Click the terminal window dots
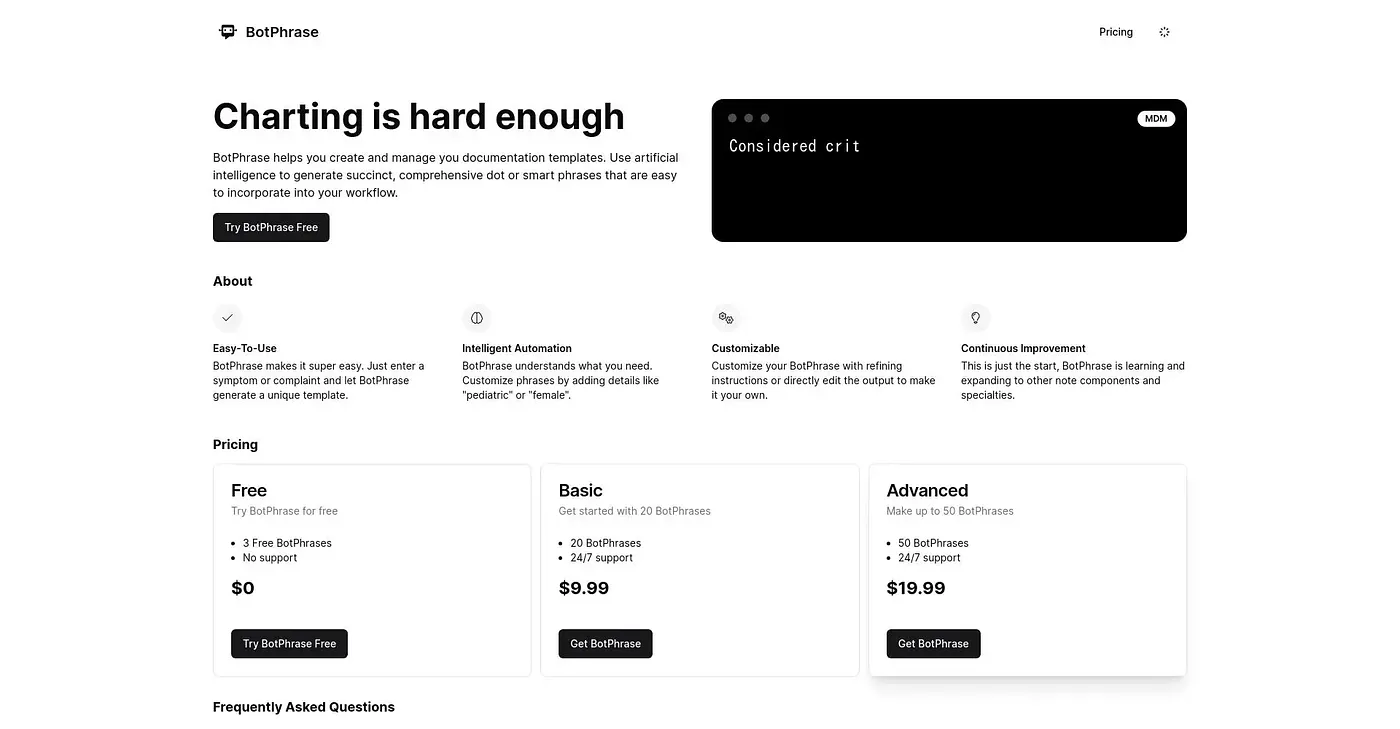Image resolution: width=1400 pixels, height=729 pixels. 748,118
